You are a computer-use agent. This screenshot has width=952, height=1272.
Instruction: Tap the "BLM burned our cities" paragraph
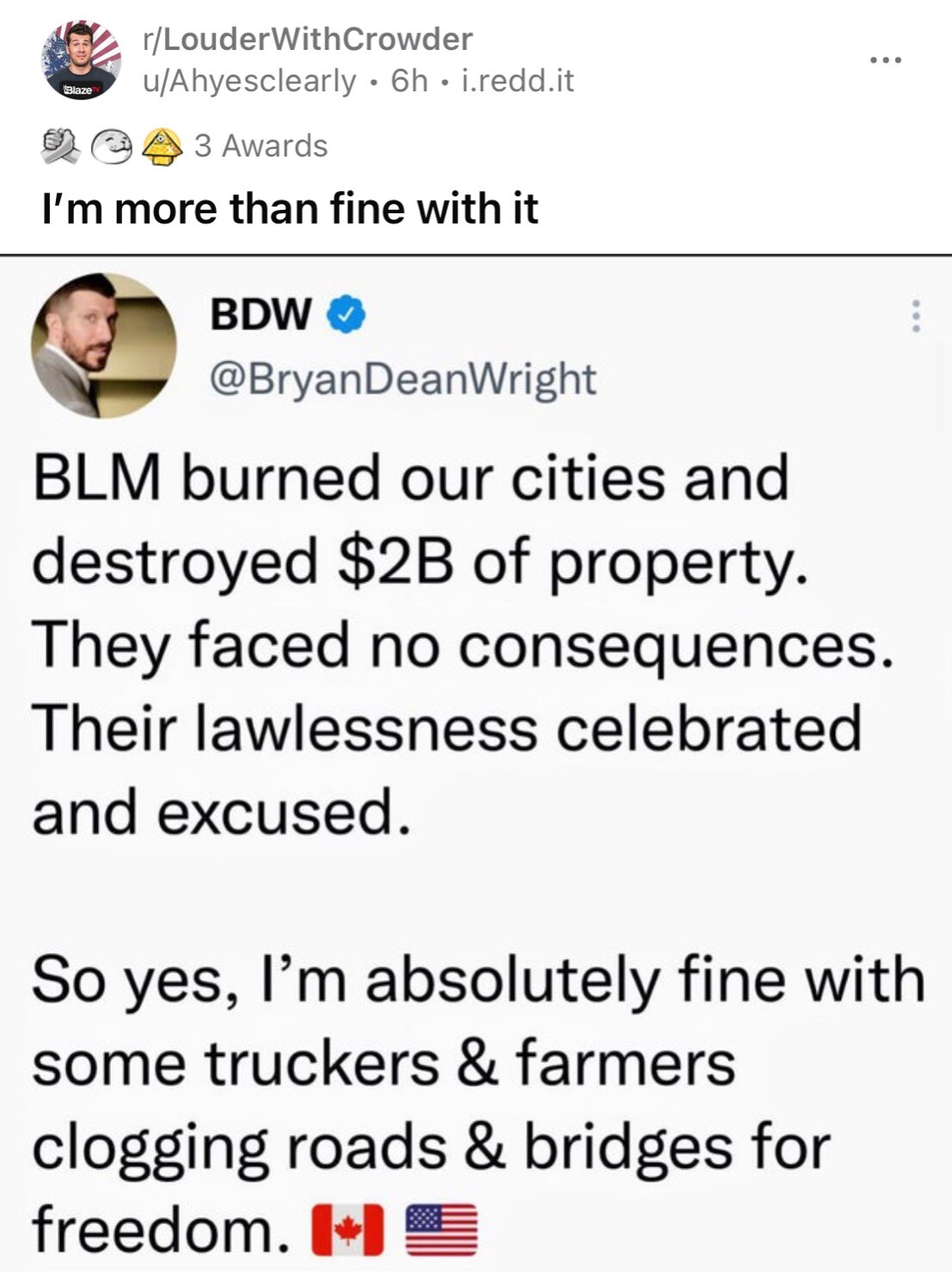(x=447, y=645)
